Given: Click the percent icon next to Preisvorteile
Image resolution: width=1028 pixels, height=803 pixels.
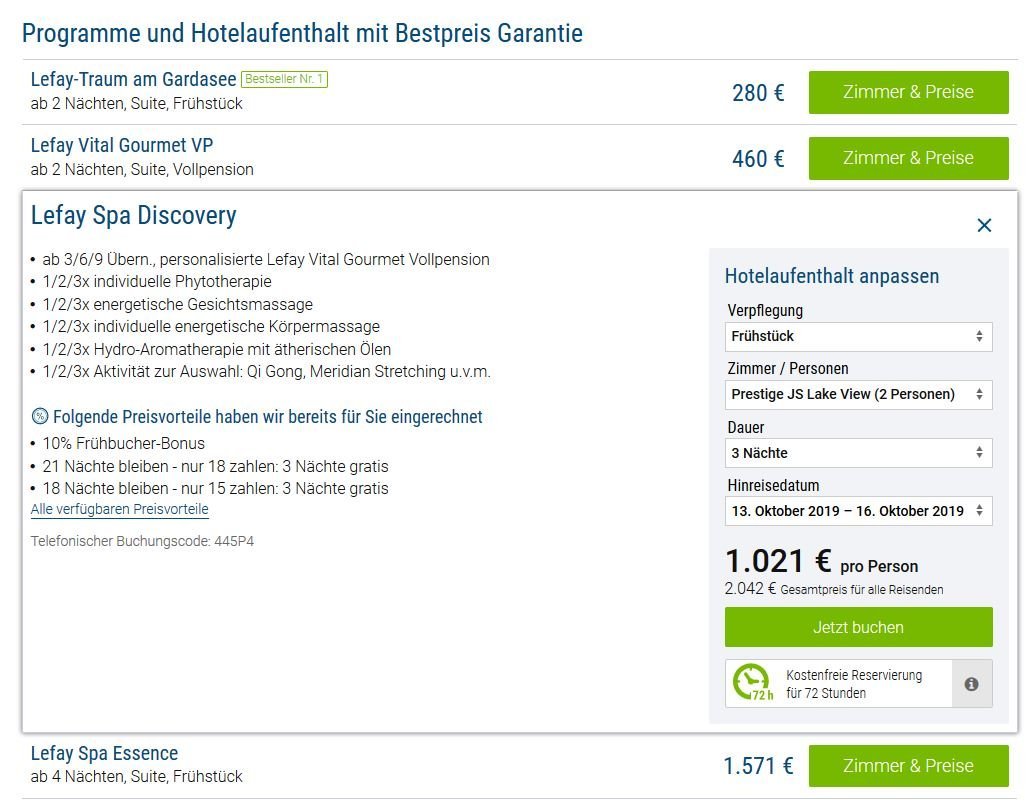Looking at the screenshot, I should click(39, 417).
